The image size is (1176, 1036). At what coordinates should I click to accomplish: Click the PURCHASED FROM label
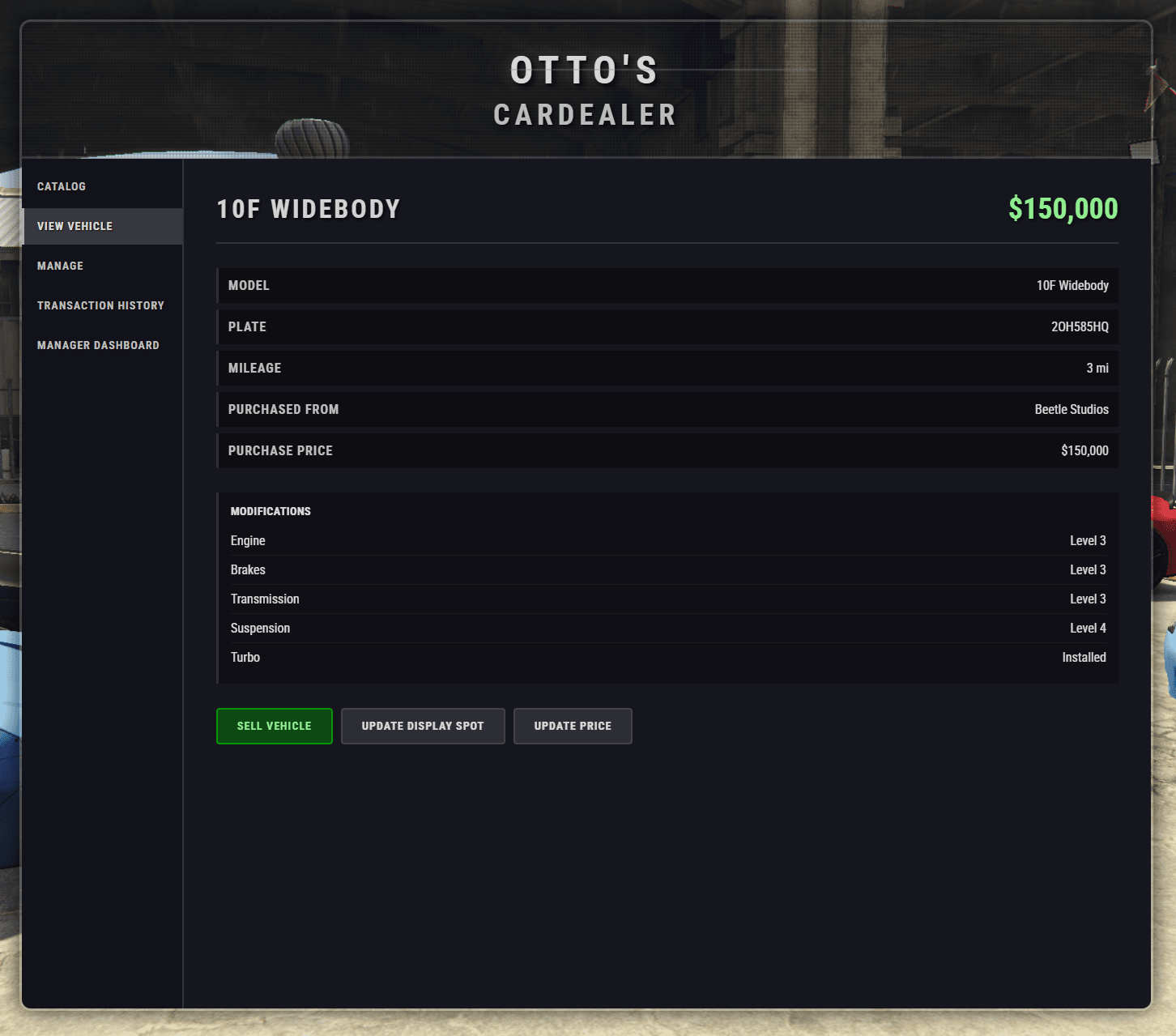[x=283, y=409]
